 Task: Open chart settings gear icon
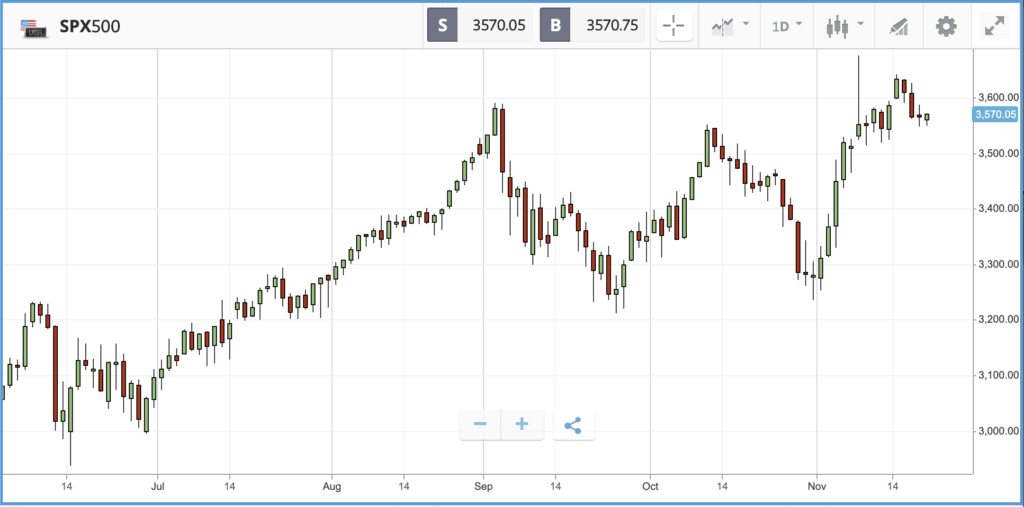tap(946, 26)
